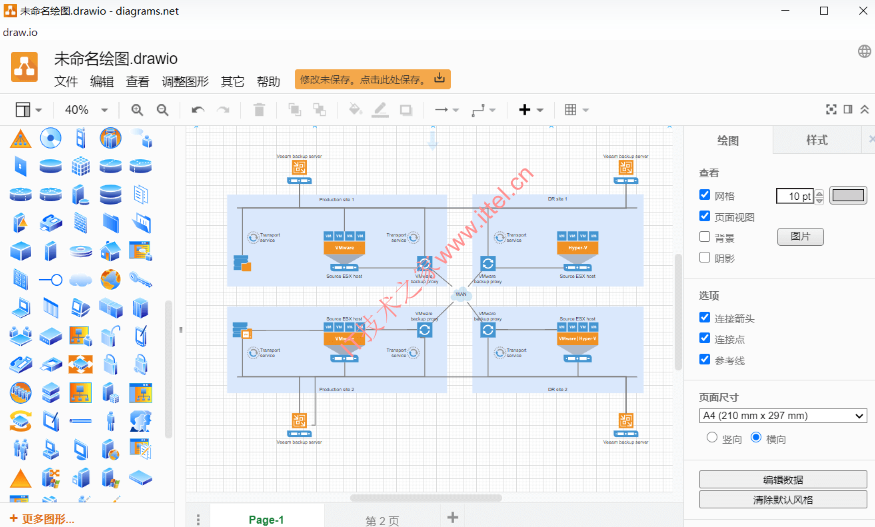Click the shadow toggle icon in toolbar

pos(406,110)
